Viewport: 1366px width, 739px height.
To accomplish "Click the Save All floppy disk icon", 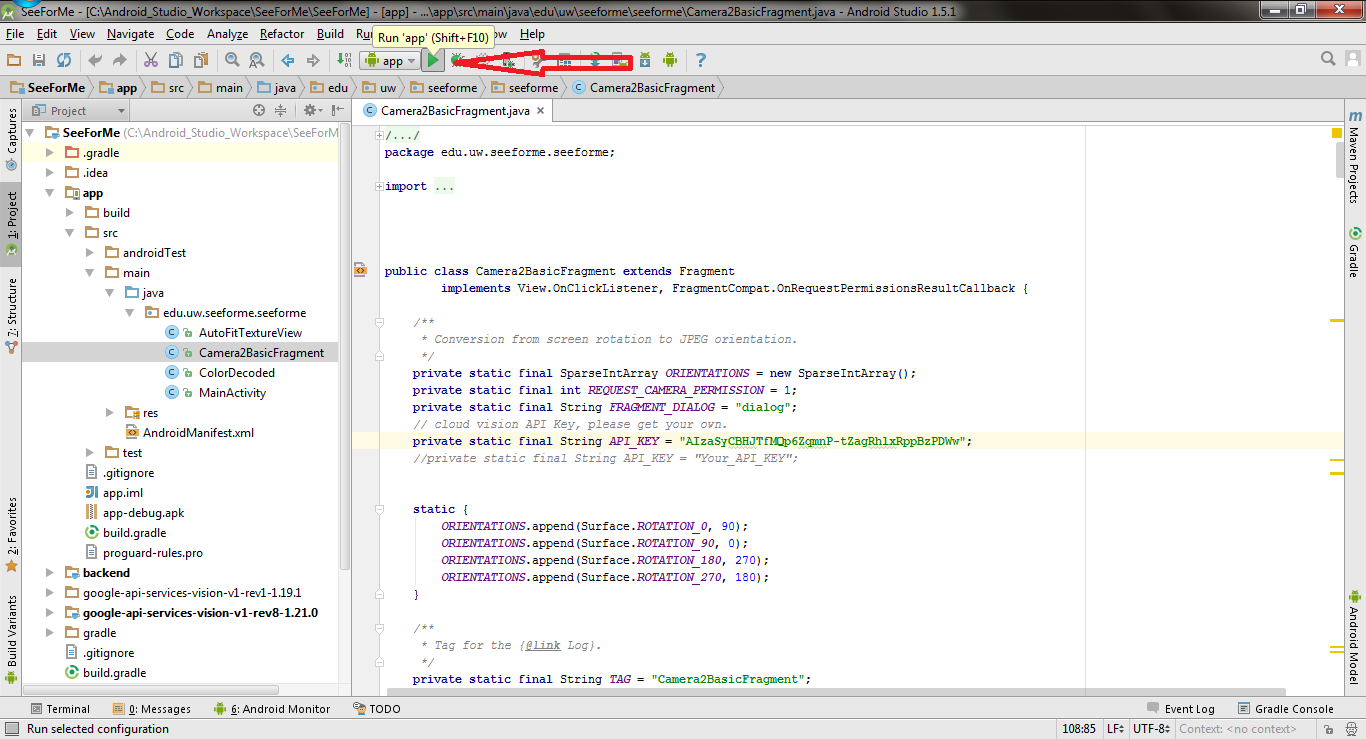I will click(x=39, y=61).
